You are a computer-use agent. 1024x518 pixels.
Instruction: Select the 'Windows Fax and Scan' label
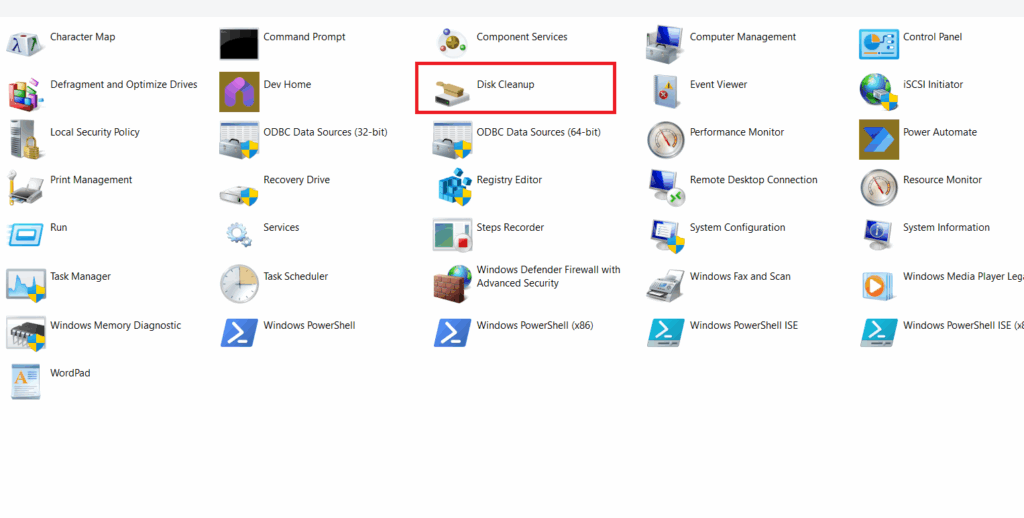tap(740, 276)
